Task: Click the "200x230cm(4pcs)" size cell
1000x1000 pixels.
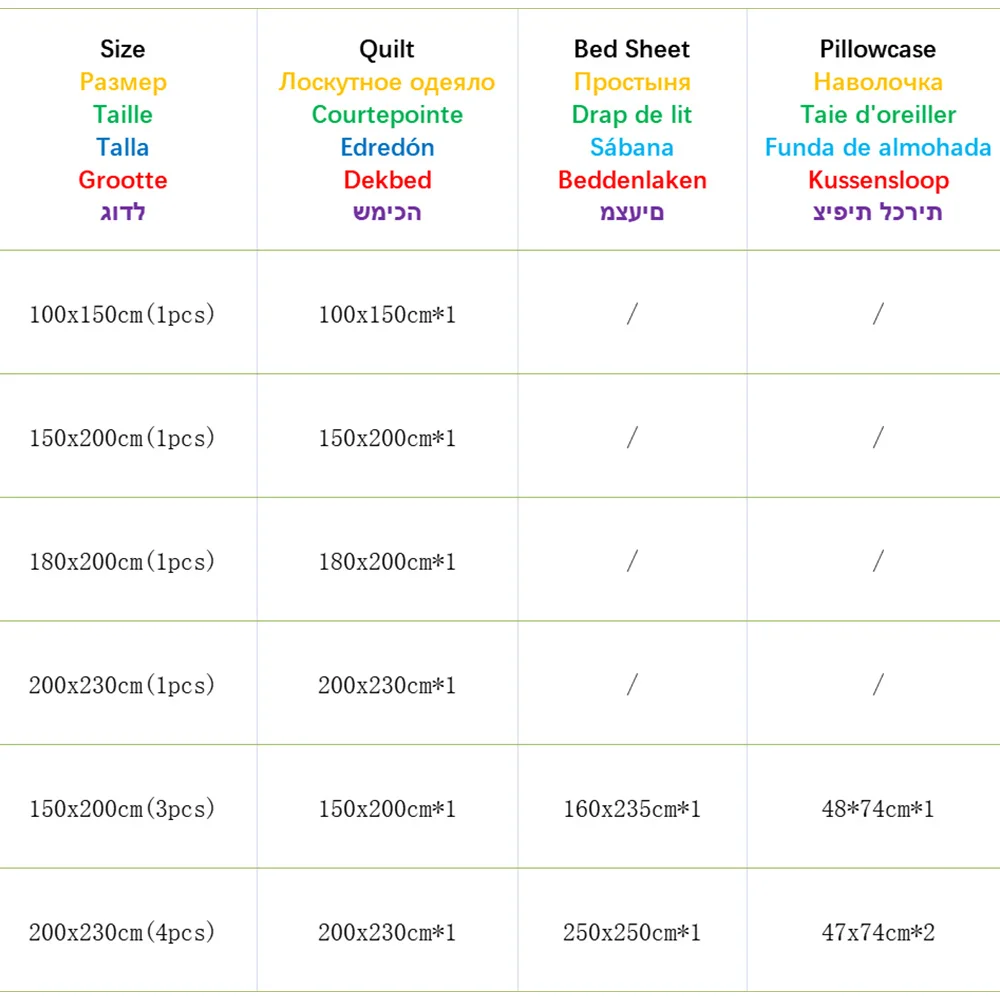Action: point(122,933)
